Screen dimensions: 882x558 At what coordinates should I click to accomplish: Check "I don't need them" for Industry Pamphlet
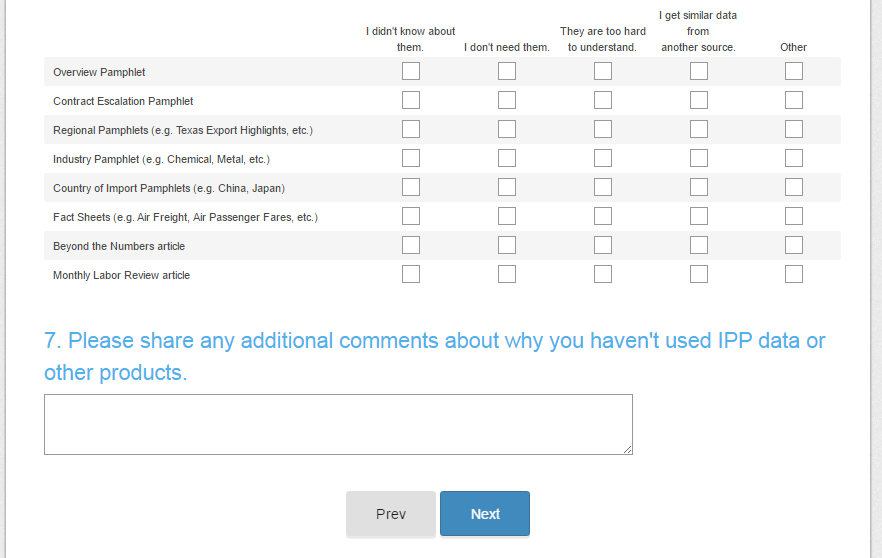pos(507,158)
